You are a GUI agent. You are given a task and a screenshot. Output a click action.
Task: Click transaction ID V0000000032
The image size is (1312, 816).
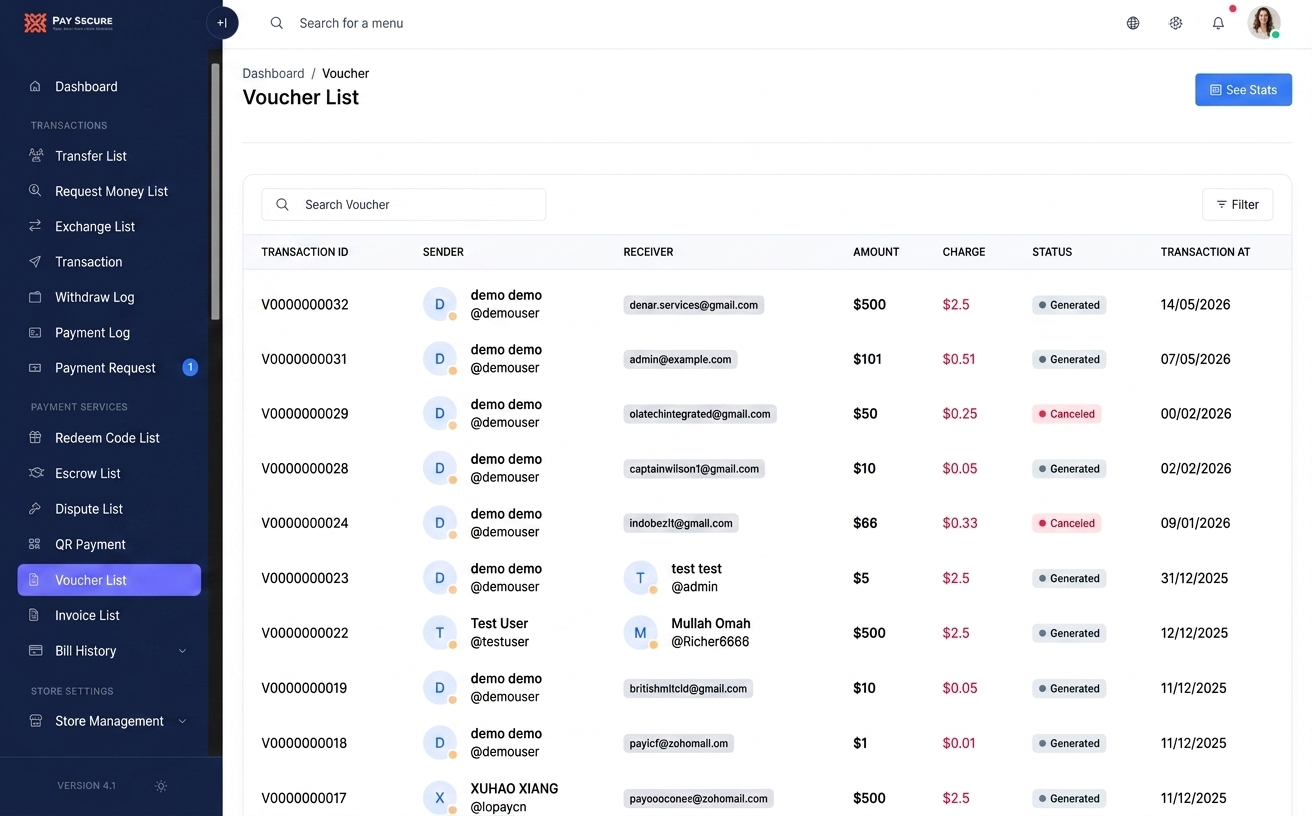(305, 305)
